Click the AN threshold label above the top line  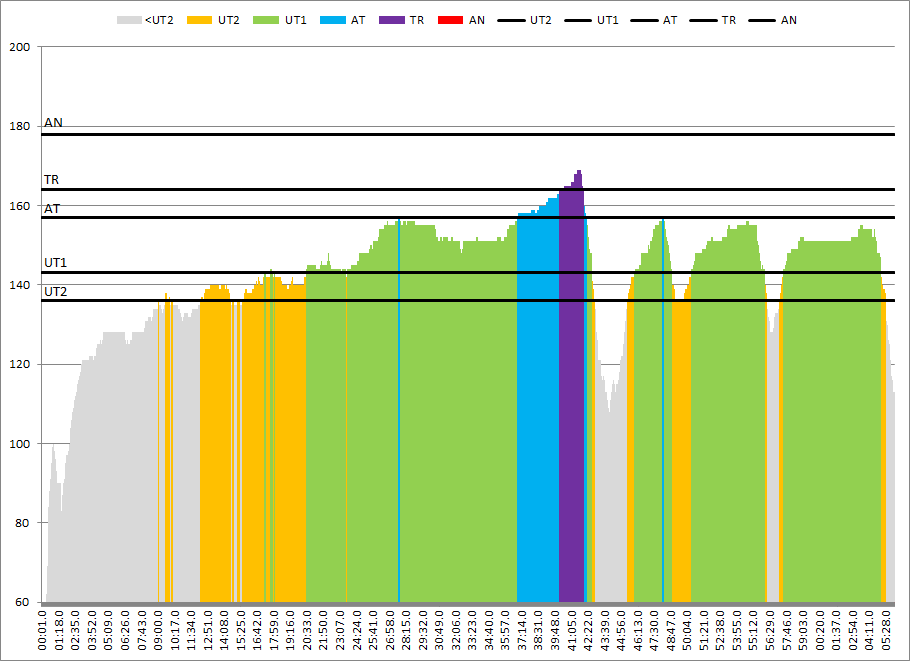53,123
